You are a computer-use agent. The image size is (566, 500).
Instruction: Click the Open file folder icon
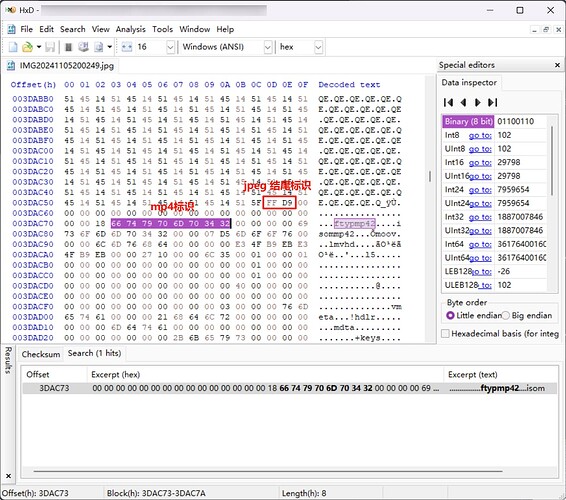coord(27,47)
